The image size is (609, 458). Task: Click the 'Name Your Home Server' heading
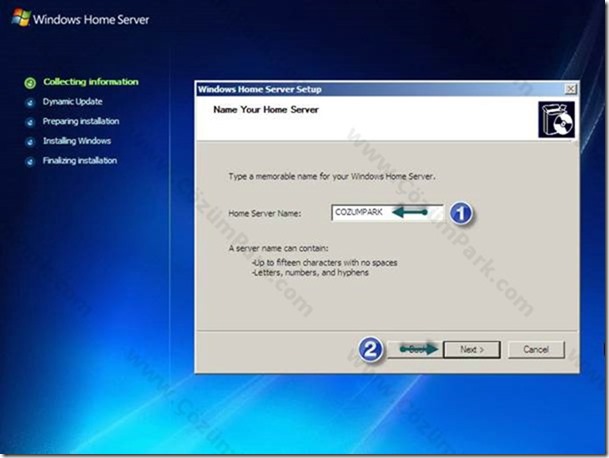tap(266, 110)
